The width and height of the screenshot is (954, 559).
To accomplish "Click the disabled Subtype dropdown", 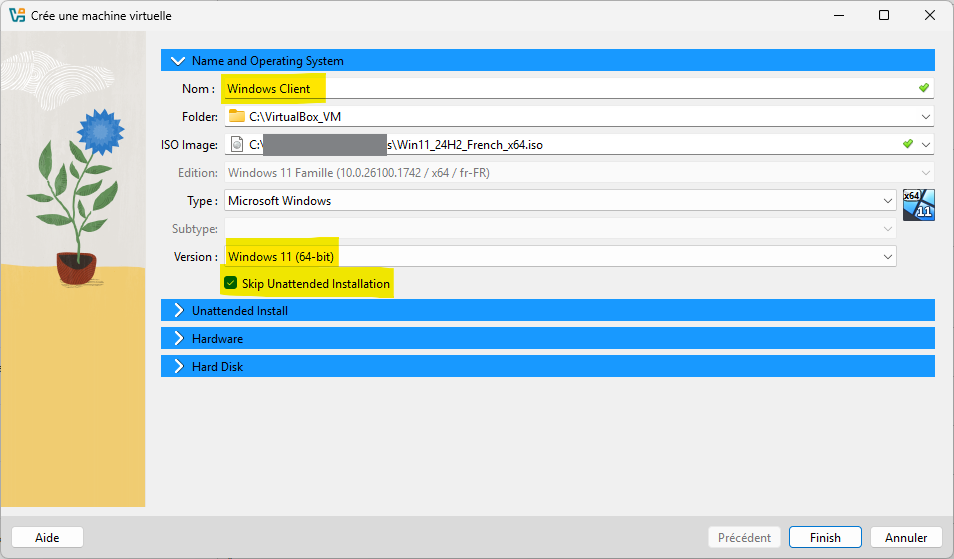I will tap(560, 229).
